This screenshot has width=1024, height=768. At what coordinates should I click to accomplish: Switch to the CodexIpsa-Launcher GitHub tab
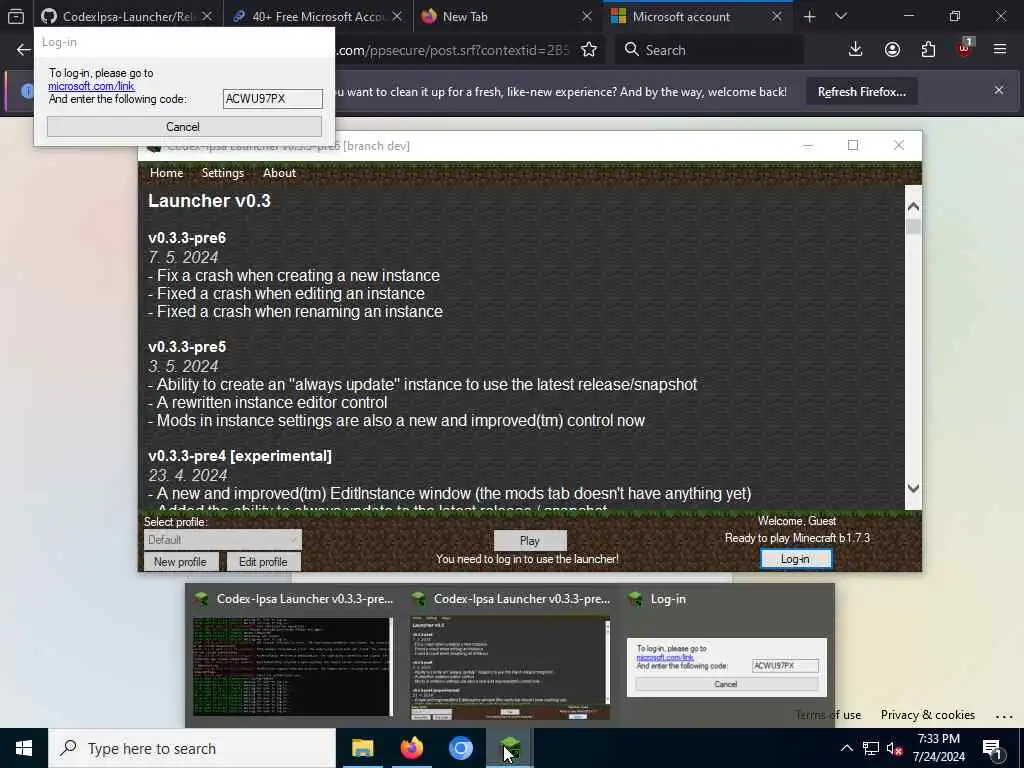click(x=127, y=16)
